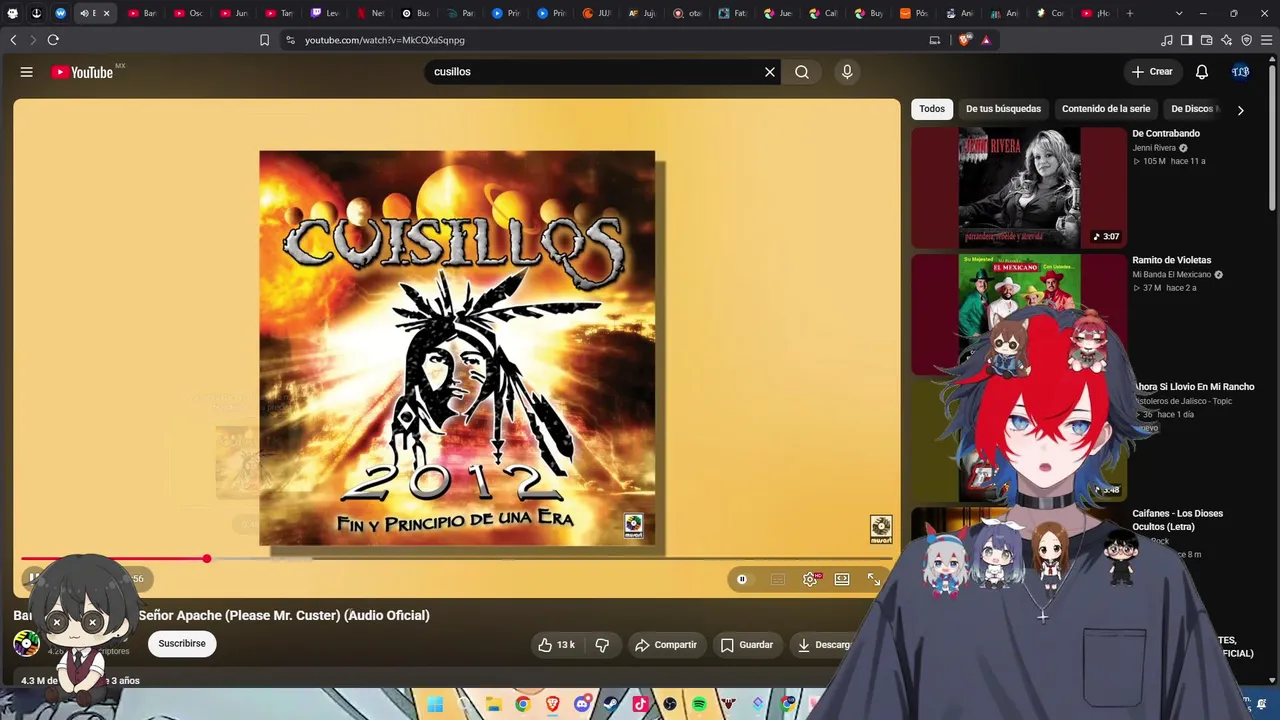Click the youtube.com address bar URL

click(385, 40)
